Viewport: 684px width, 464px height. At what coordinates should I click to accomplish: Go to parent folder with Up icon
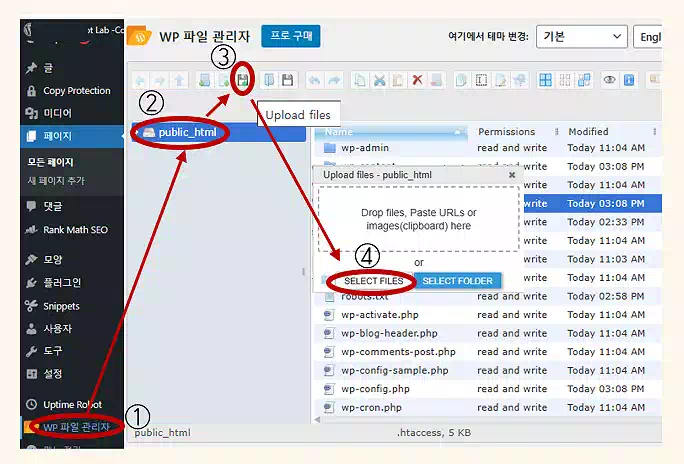pyautogui.click(x=179, y=80)
